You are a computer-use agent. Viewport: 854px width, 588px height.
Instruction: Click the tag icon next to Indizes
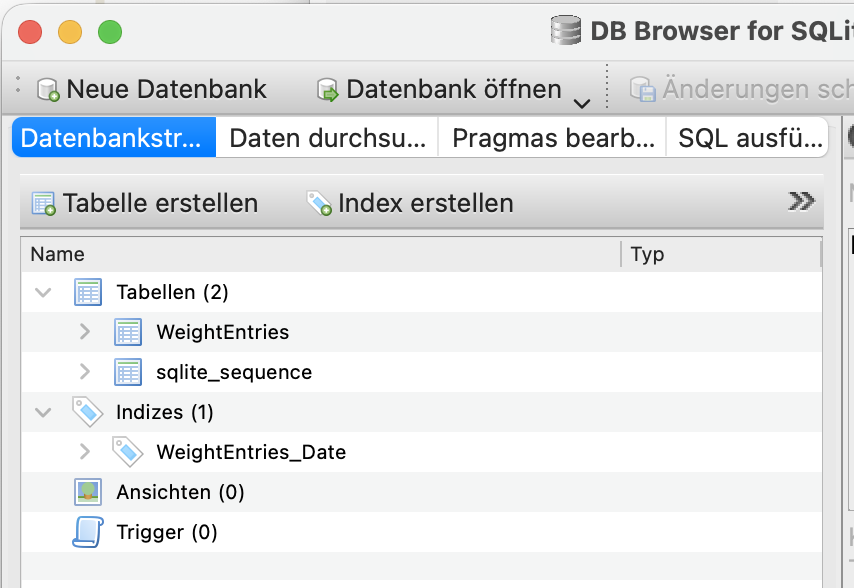tap(88, 412)
